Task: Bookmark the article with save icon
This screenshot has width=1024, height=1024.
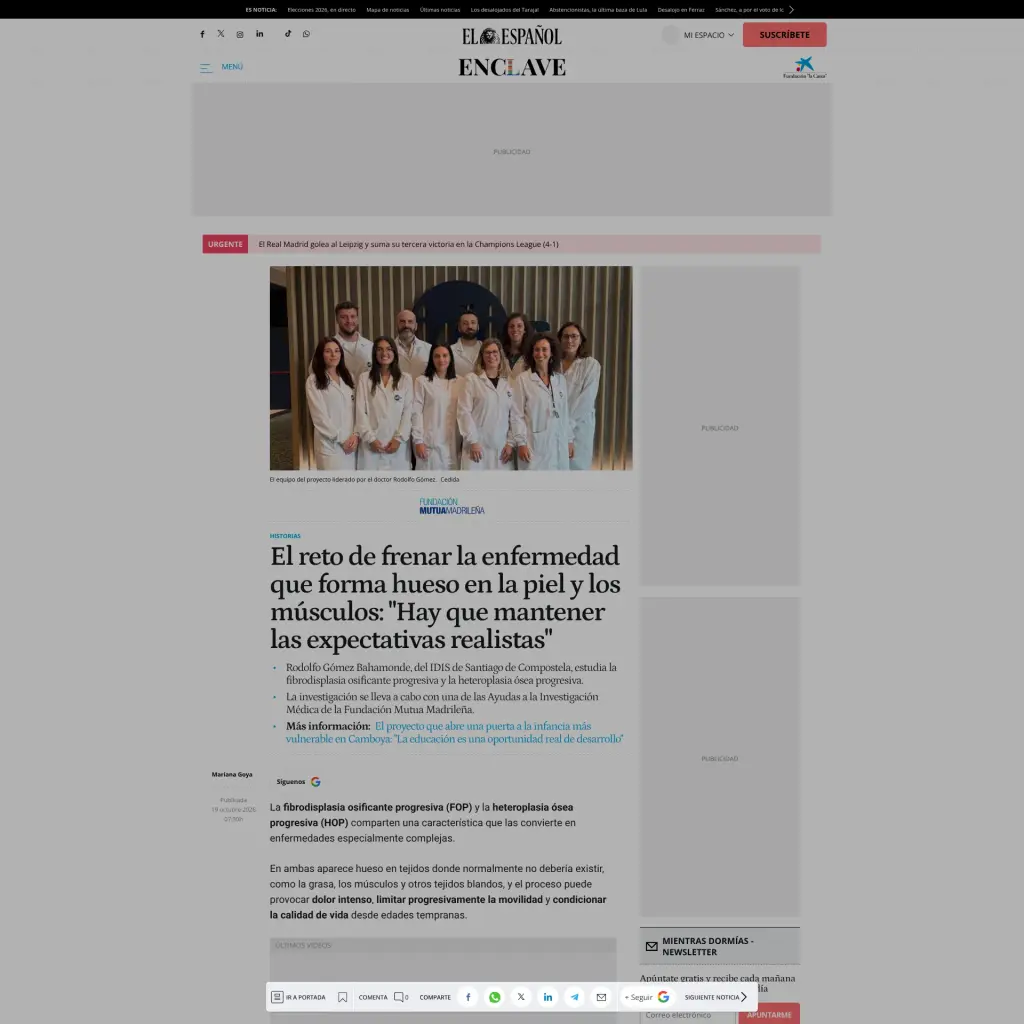Action: tap(342, 997)
